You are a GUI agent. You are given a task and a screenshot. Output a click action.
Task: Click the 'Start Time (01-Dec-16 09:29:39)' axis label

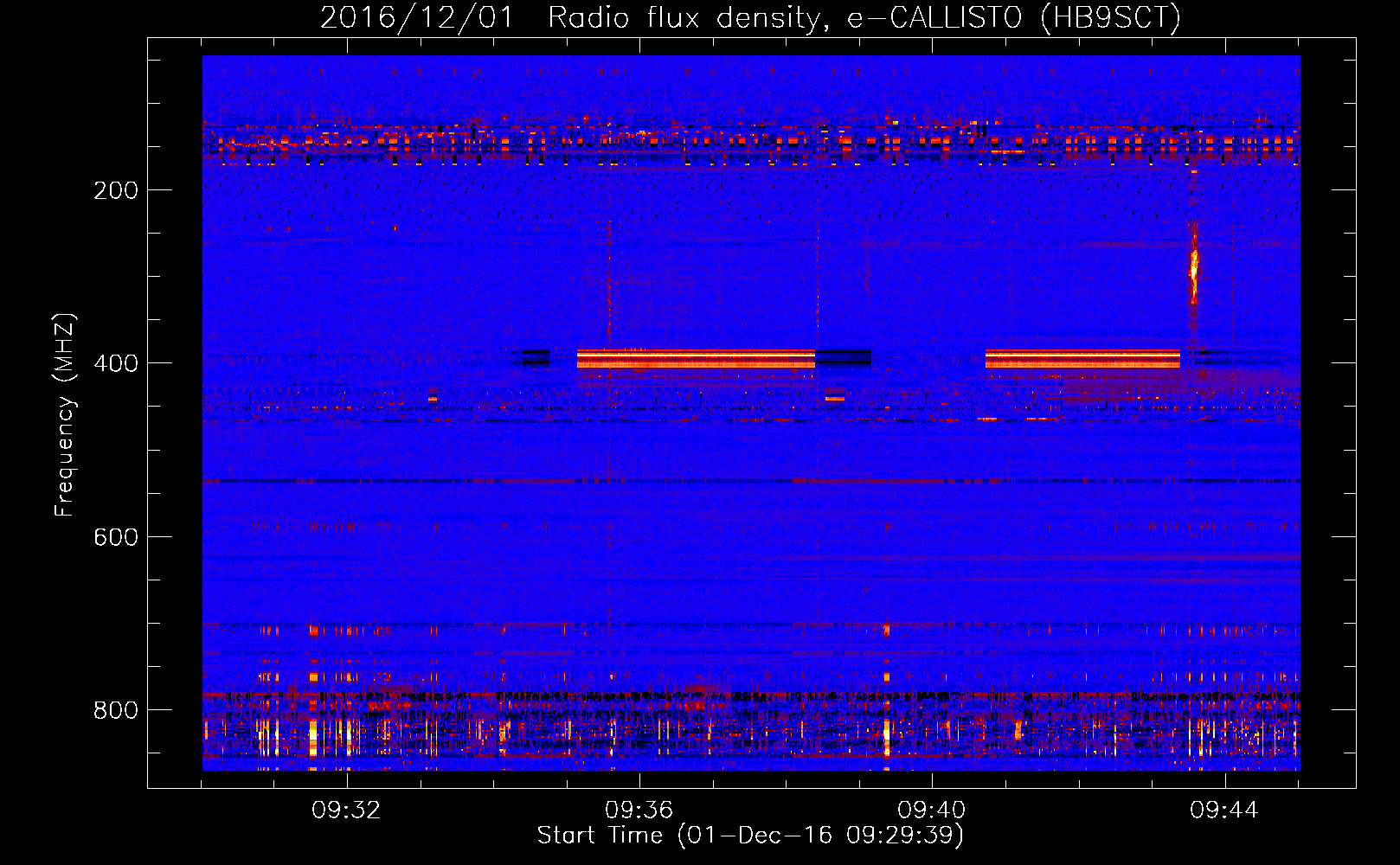(x=750, y=836)
